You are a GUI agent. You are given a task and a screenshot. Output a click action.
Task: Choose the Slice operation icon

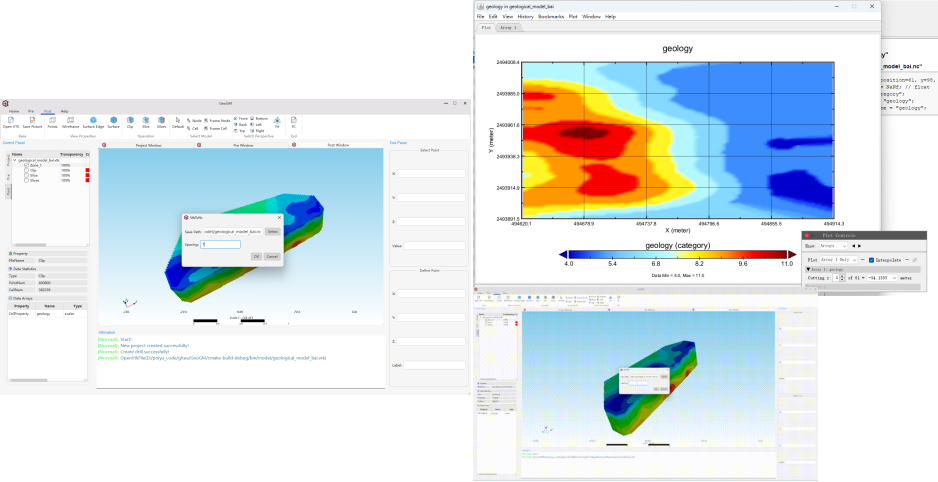pos(146,122)
